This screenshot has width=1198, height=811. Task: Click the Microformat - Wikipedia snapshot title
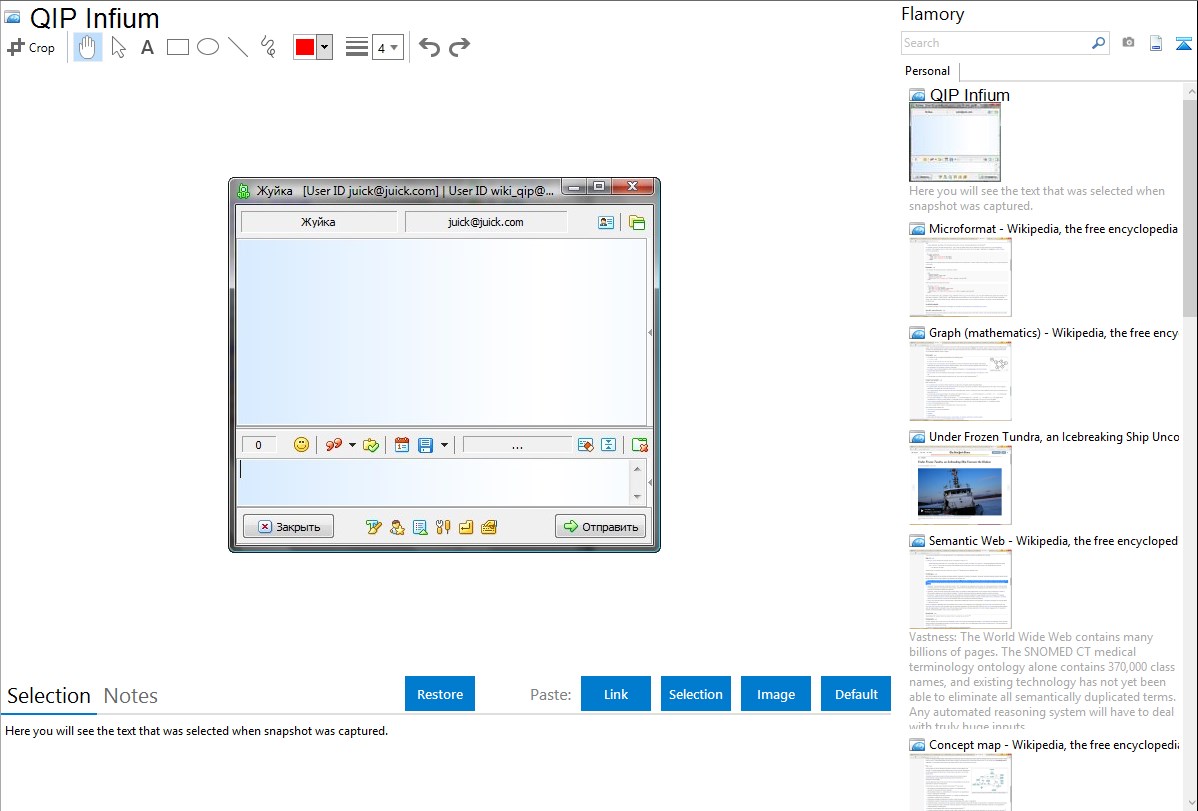tap(1053, 229)
